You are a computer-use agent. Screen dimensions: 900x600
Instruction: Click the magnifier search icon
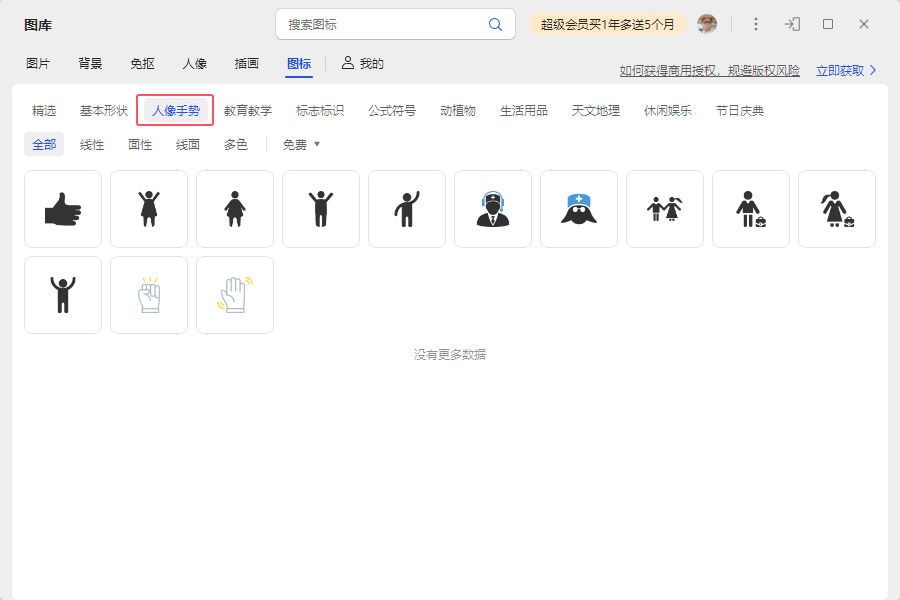coord(495,24)
